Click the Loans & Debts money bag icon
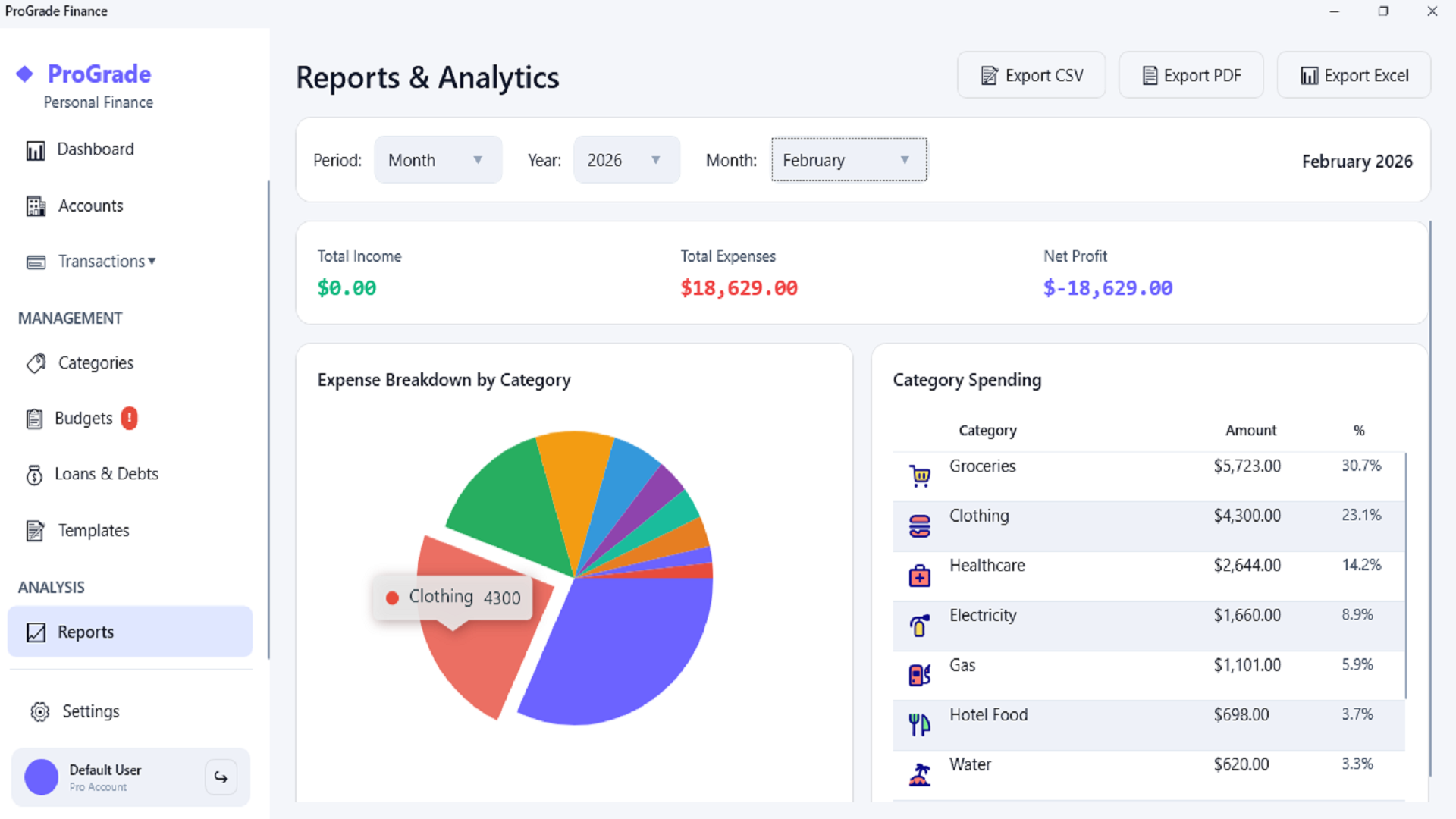Image resolution: width=1456 pixels, height=819 pixels. (35, 475)
